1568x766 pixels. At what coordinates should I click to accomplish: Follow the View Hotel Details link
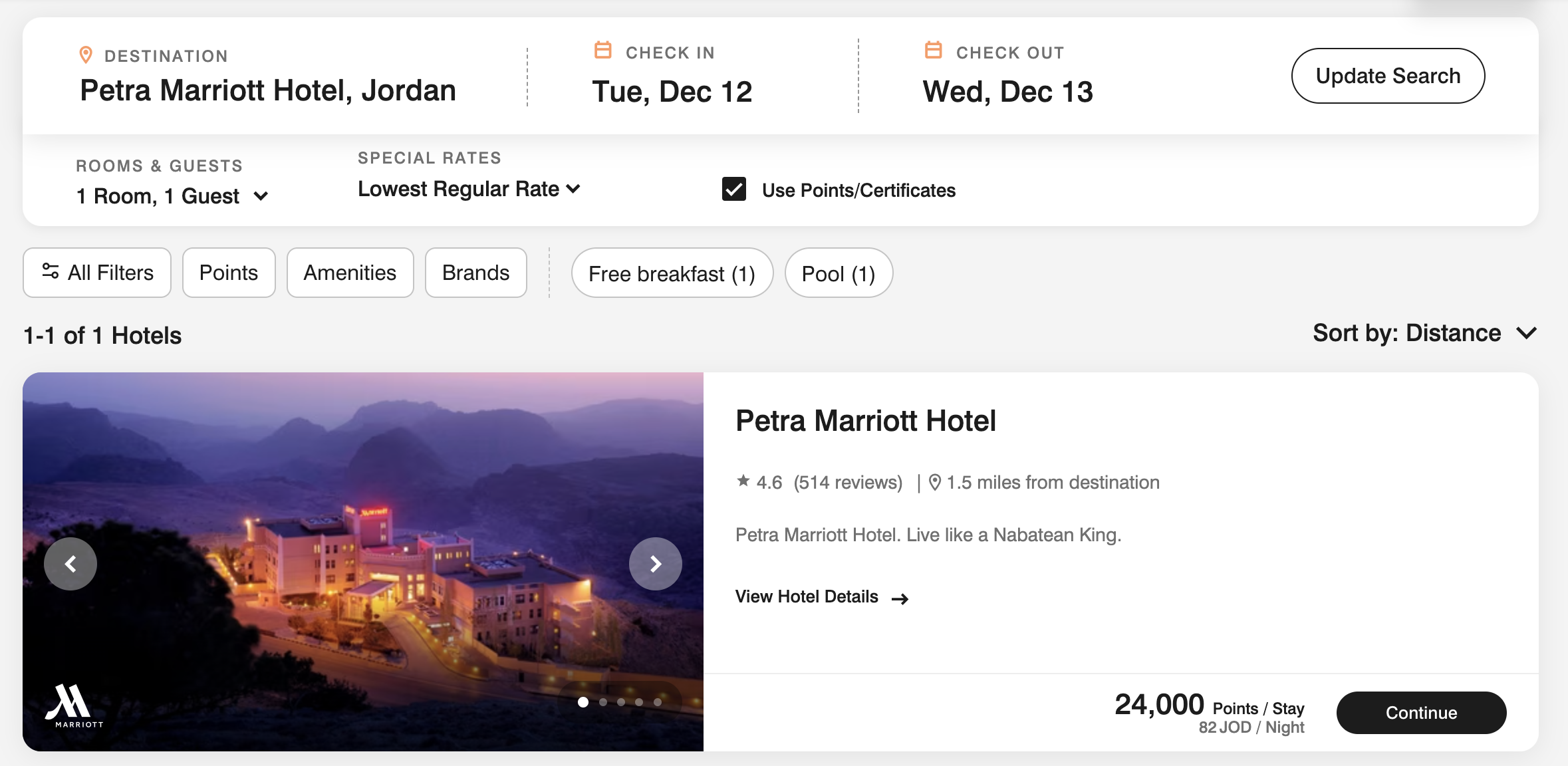tap(822, 597)
